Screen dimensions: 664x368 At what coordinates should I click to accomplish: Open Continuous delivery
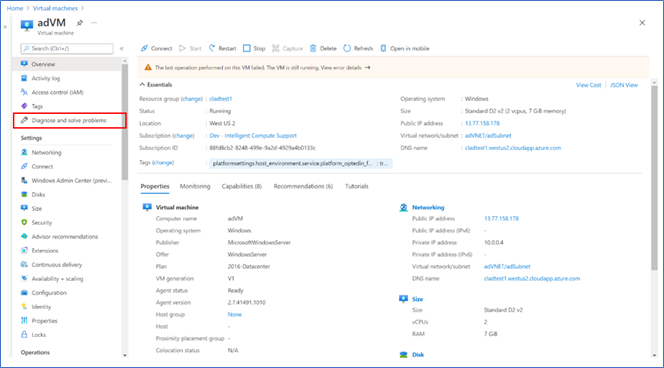[57, 265]
